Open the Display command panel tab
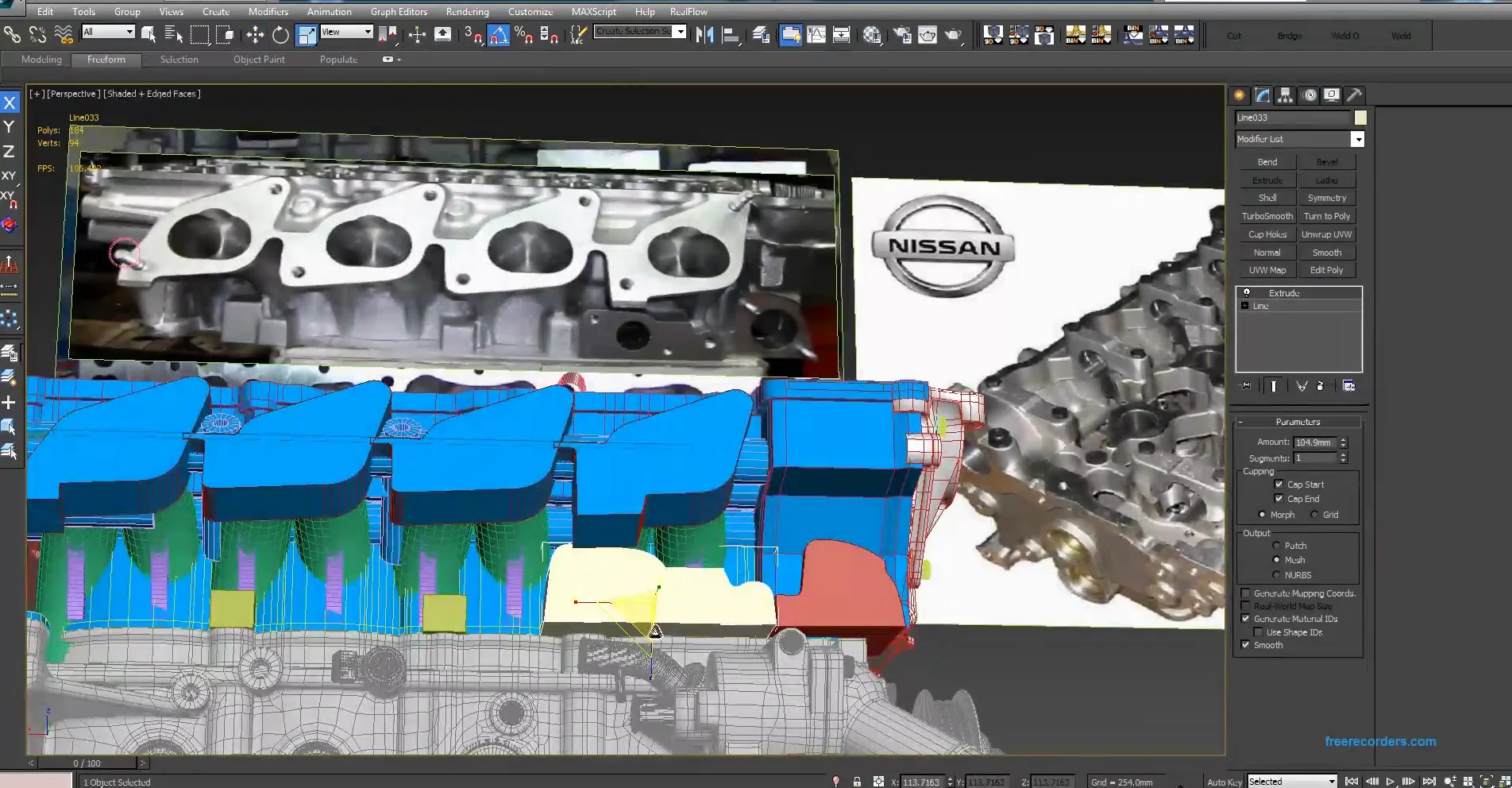This screenshot has width=1512, height=788. [x=1332, y=95]
